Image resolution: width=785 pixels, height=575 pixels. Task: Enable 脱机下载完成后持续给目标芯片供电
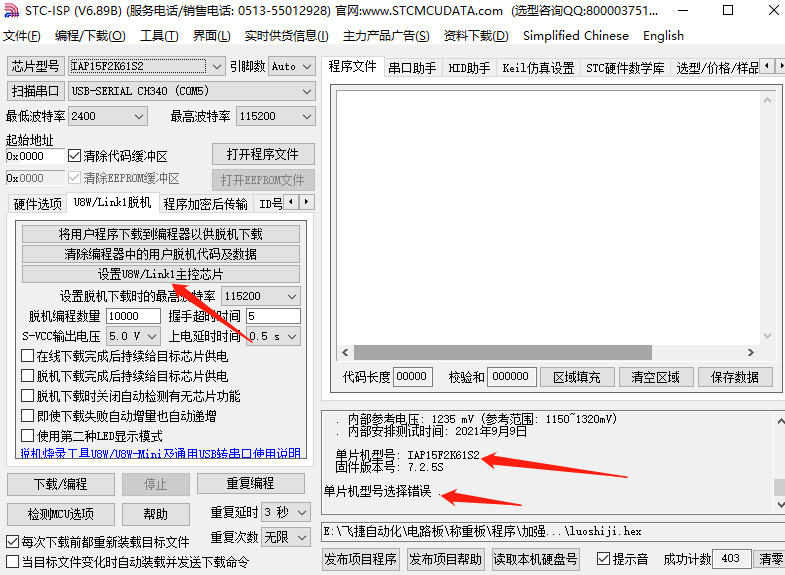tap(28, 376)
